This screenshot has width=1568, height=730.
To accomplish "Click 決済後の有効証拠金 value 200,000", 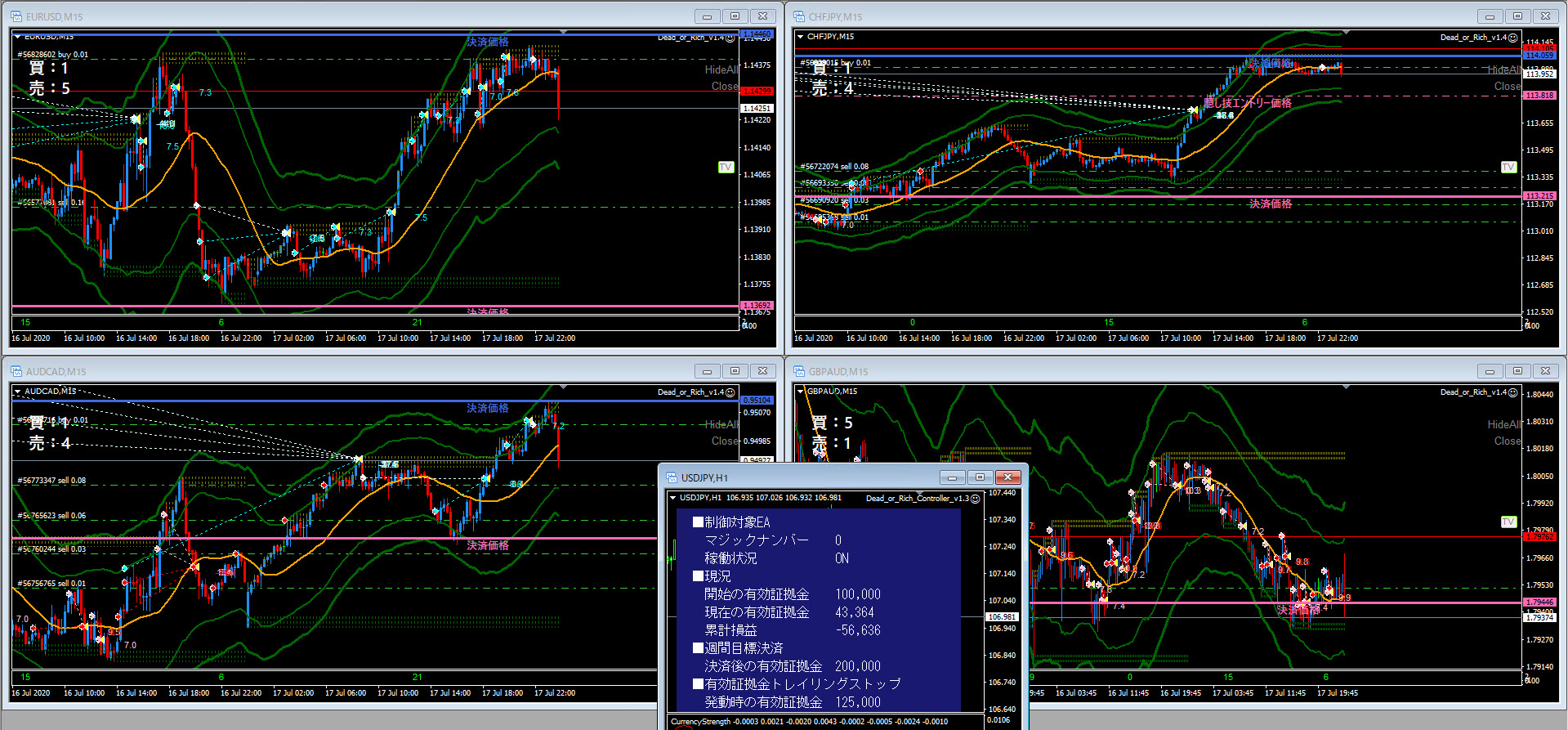I will [858, 666].
